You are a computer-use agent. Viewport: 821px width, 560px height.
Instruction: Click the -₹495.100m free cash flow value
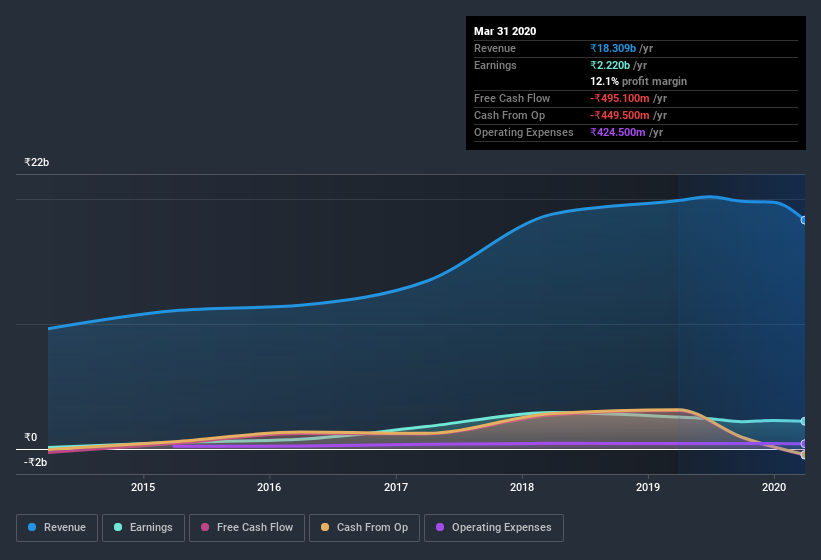[620, 98]
